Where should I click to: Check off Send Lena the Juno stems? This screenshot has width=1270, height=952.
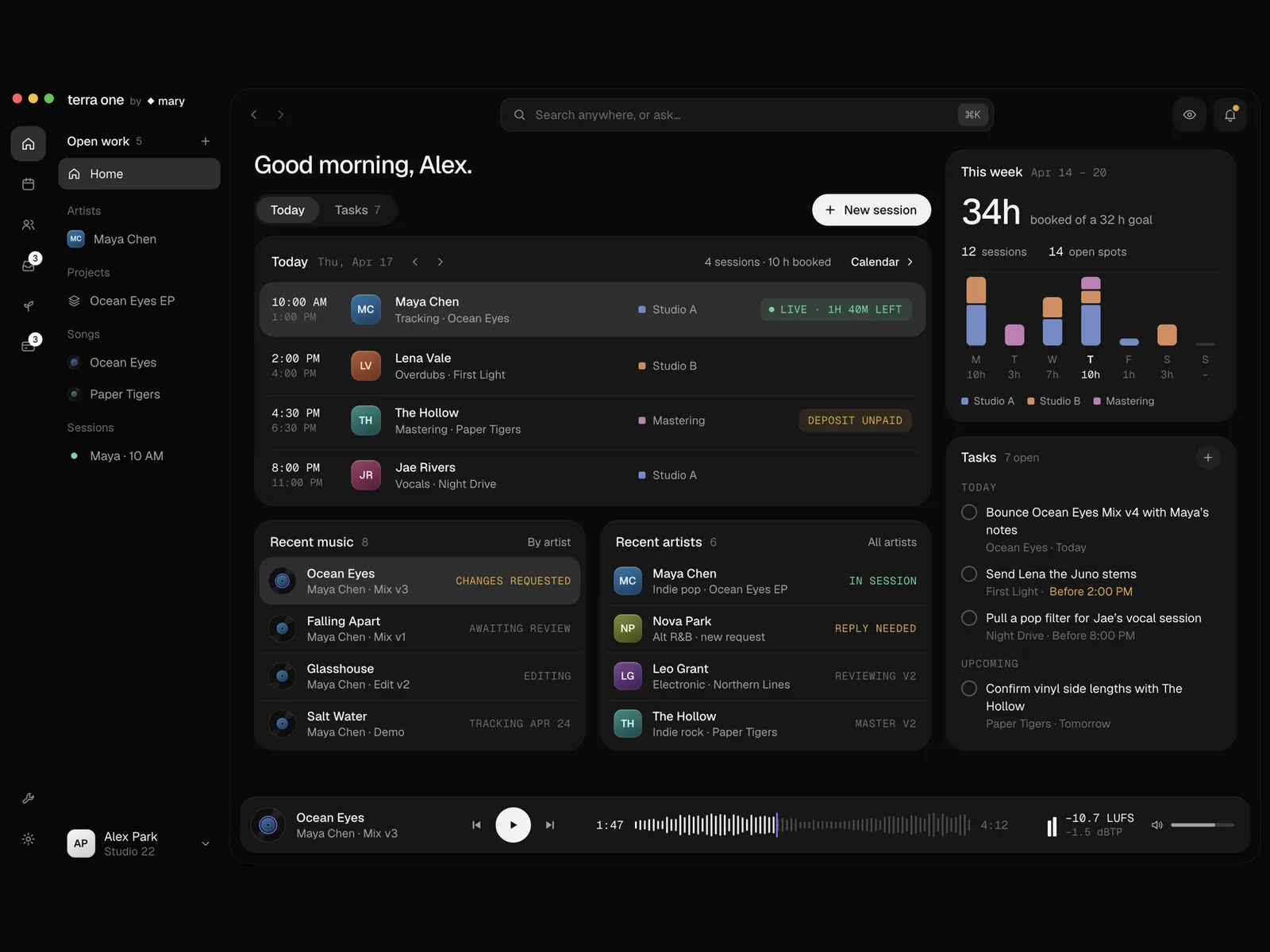point(969,574)
